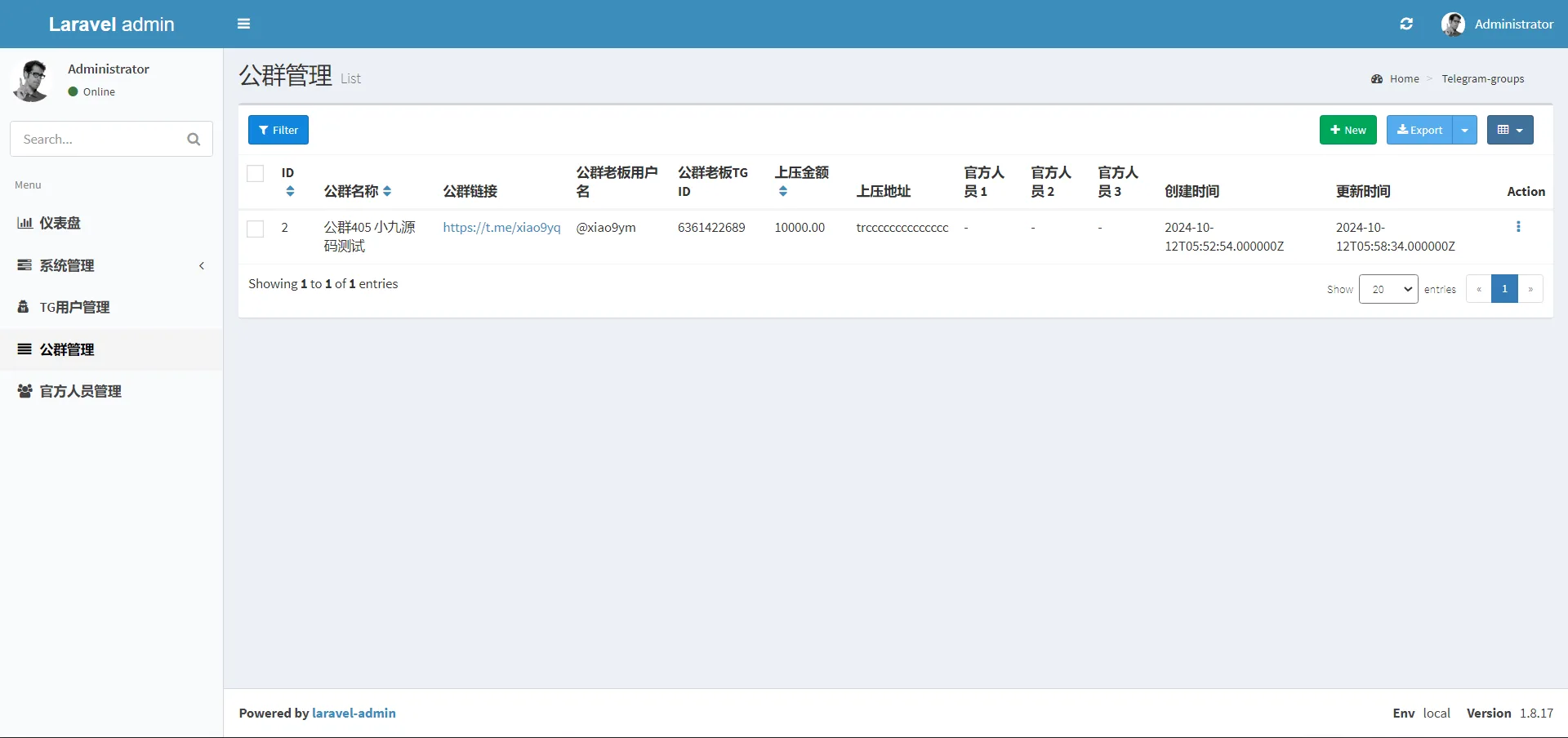Viewport: 1568px width, 738px height.
Task: Click the three-dot action icon for row 2
Action: click(x=1518, y=227)
